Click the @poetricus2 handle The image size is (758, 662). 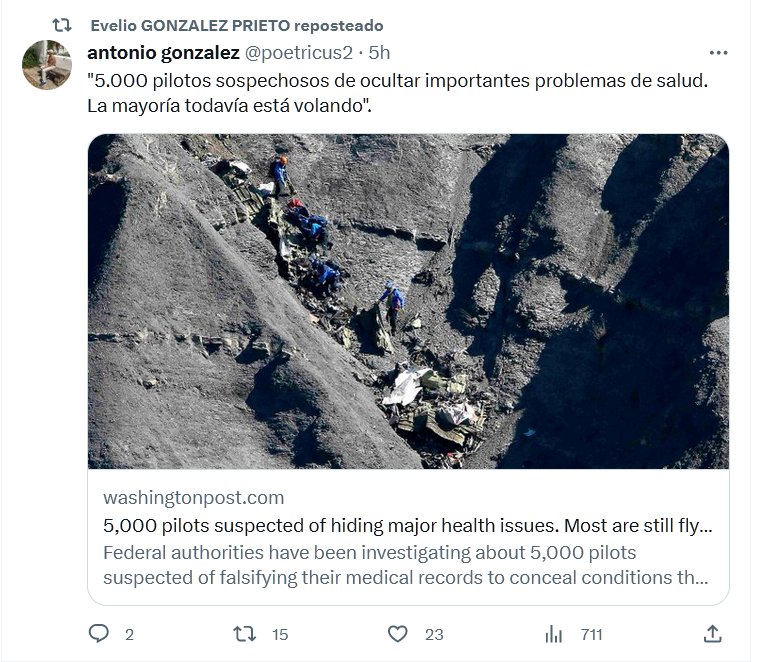(x=299, y=52)
